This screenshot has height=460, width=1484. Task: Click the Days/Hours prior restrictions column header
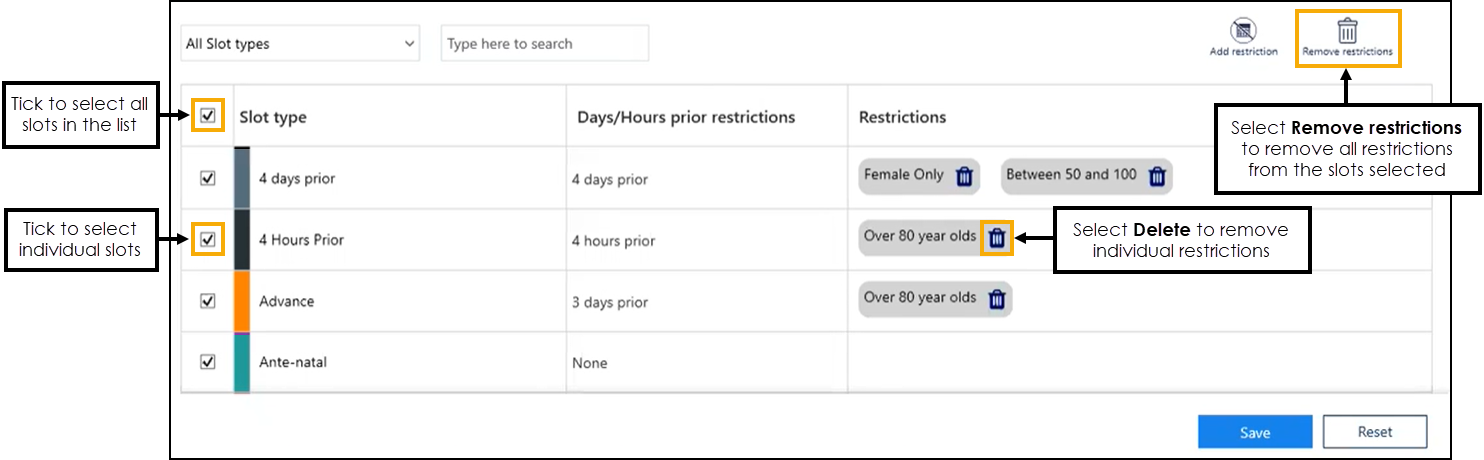tap(686, 117)
